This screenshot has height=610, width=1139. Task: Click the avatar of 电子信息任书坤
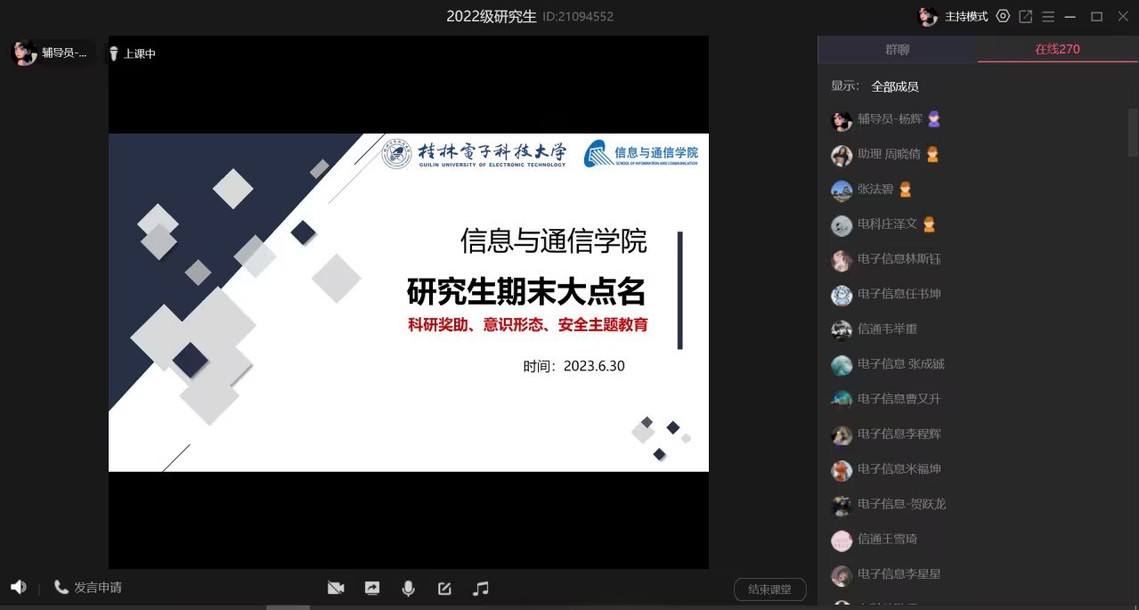tap(841, 295)
